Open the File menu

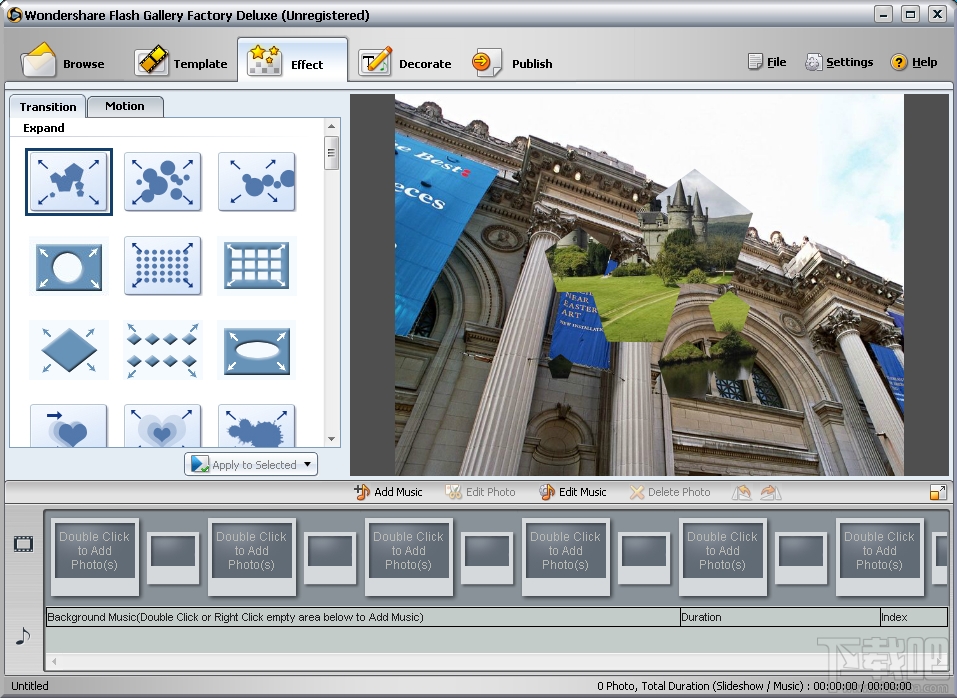[x=767, y=62]
